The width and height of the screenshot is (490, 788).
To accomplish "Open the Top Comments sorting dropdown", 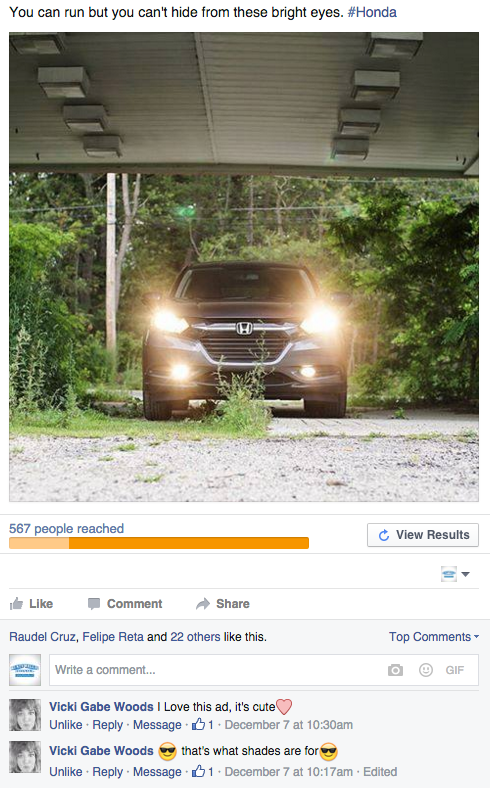I will (434, 637).
